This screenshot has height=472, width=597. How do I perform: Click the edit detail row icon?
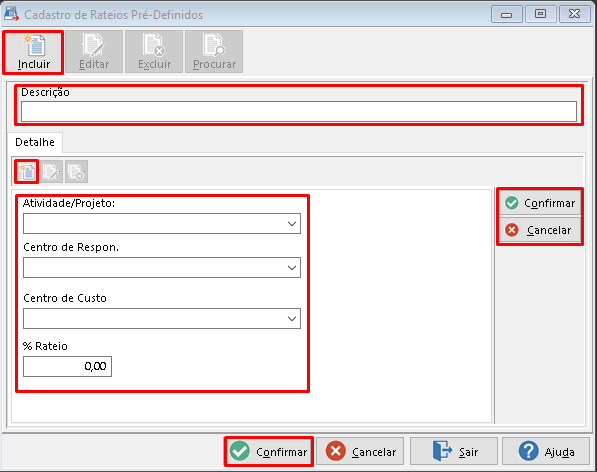[x=51, y=172]
